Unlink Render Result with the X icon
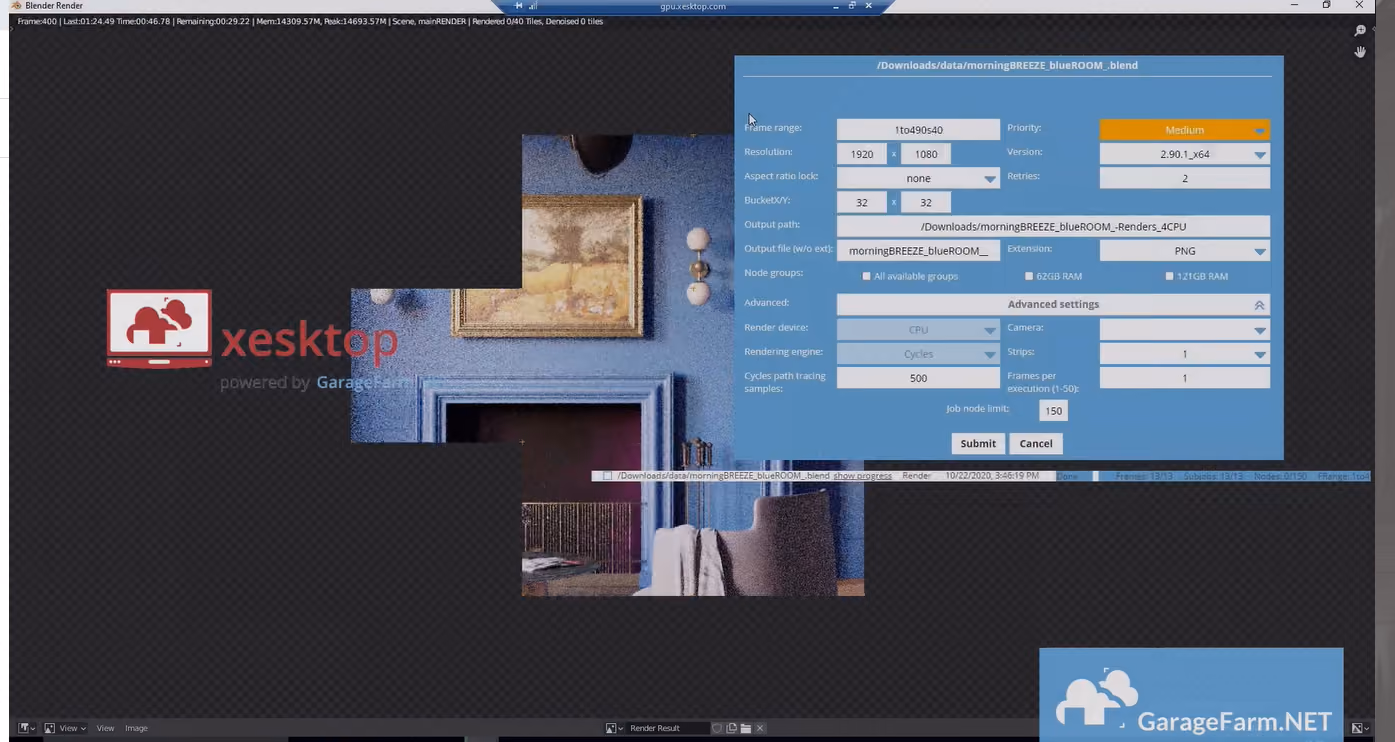This screenshot has width=1395, height=742. [760, 728]
